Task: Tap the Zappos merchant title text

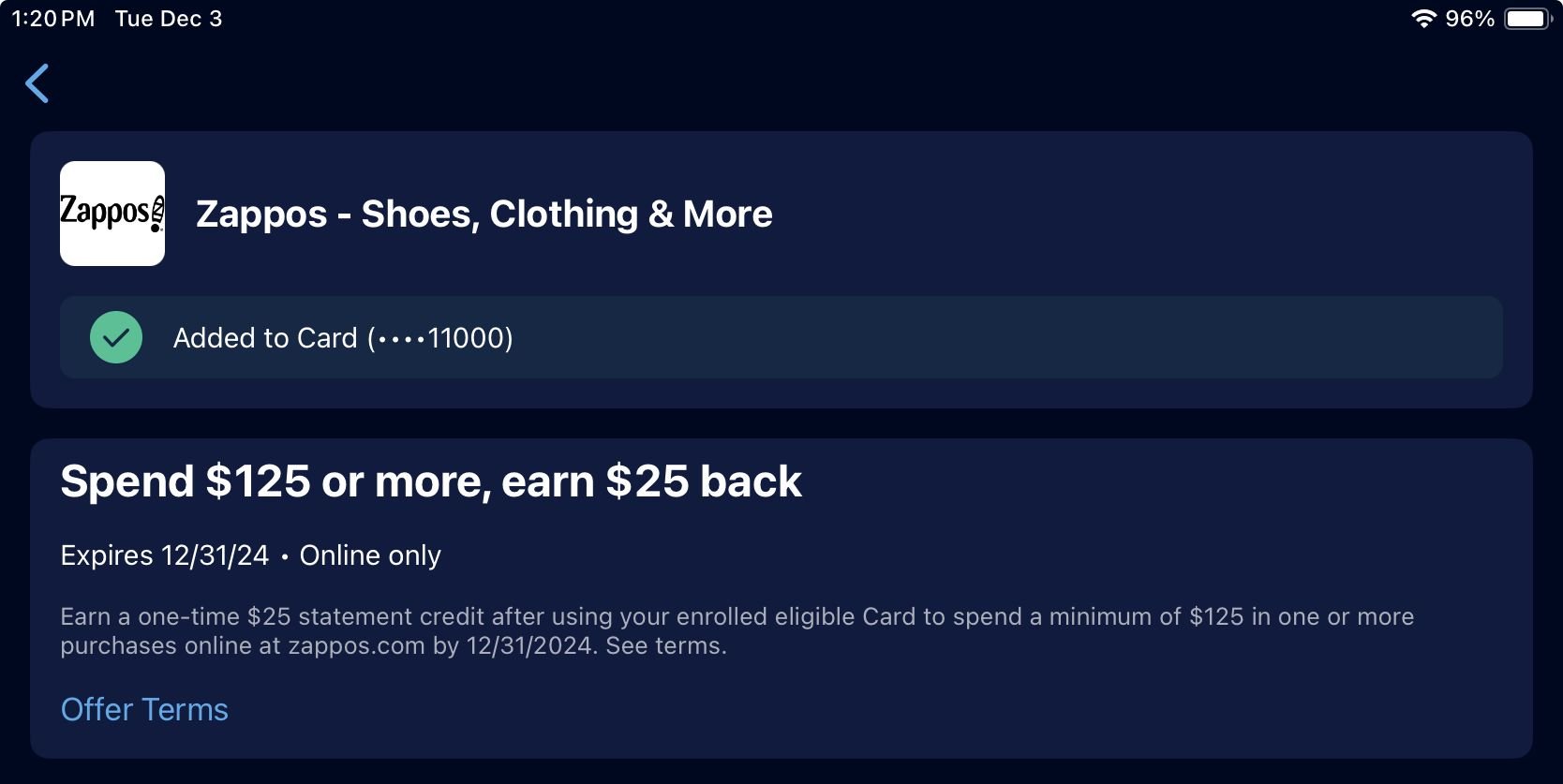Action: click(484, 214)
